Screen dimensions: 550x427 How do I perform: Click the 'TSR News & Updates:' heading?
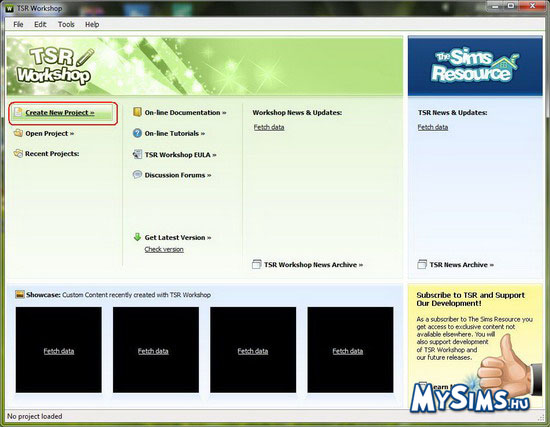coord(452,113)
